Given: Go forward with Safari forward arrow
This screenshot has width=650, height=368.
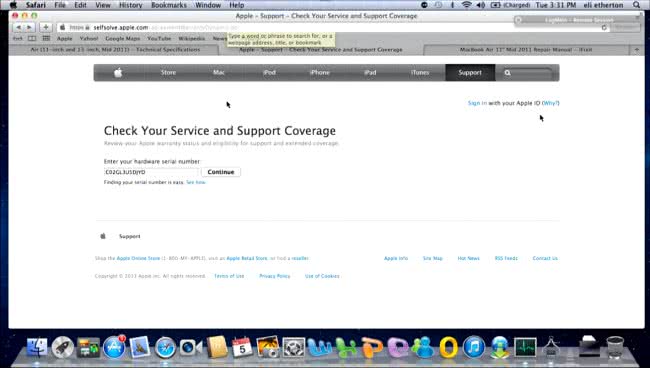Looking at the screenshot, I should click(x=29, y=27).
